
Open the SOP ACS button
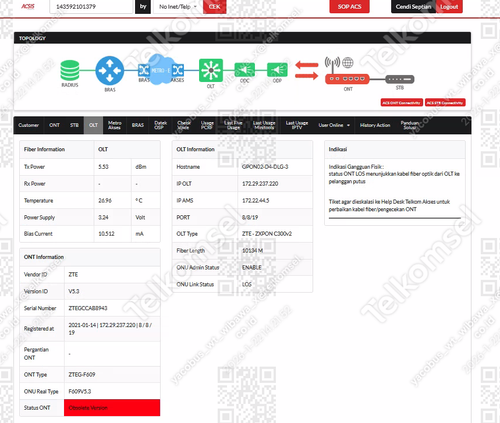349,7
